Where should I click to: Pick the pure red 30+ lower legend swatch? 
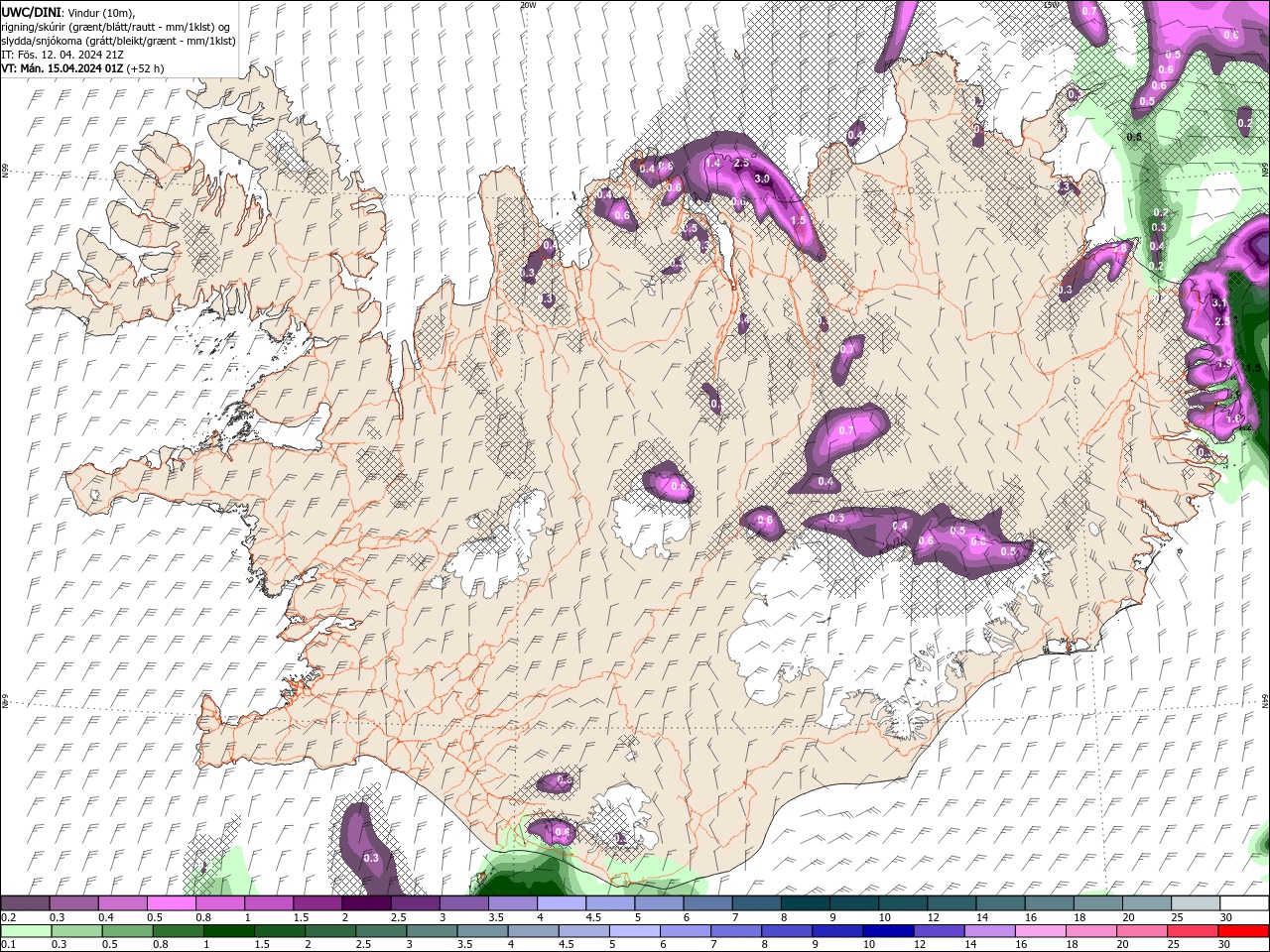pos(1243,931)
